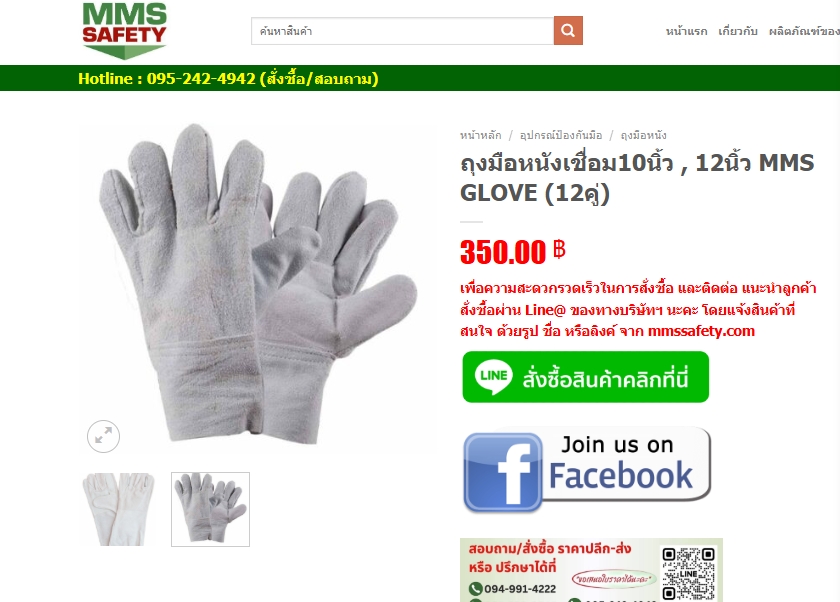Screen dimensions: 840x602
Task: Click the Join us on Facebook banner
Action: pyautogui.click(x=587, y=470)
